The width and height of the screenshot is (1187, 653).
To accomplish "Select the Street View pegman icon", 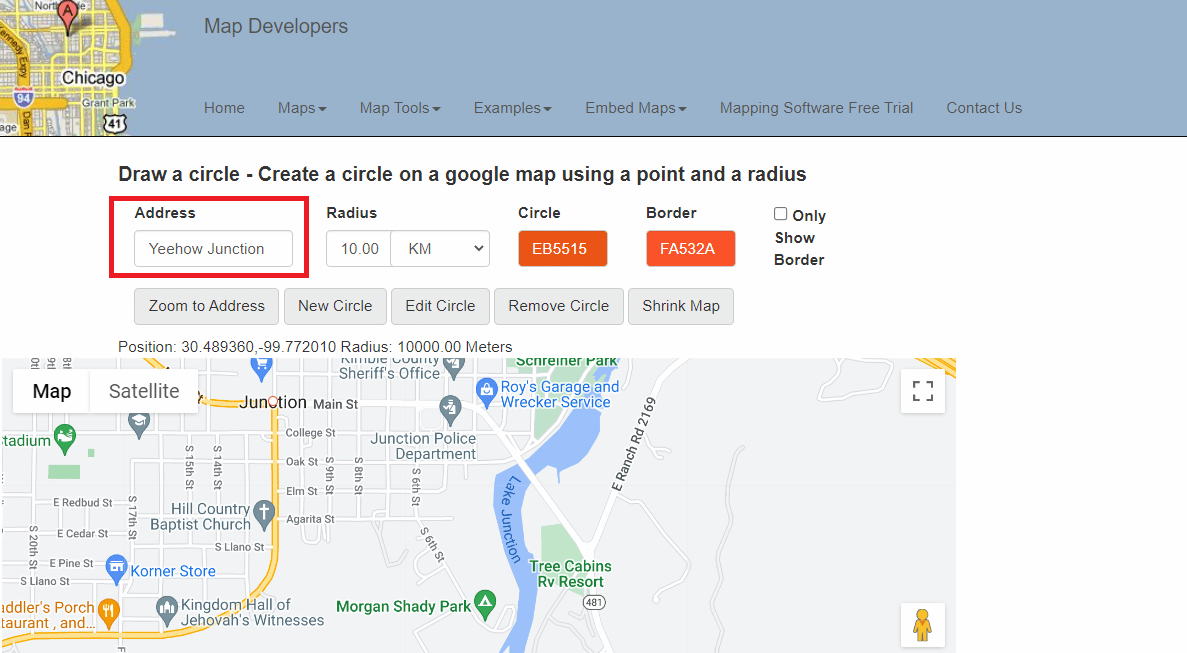I will [922, 625].
